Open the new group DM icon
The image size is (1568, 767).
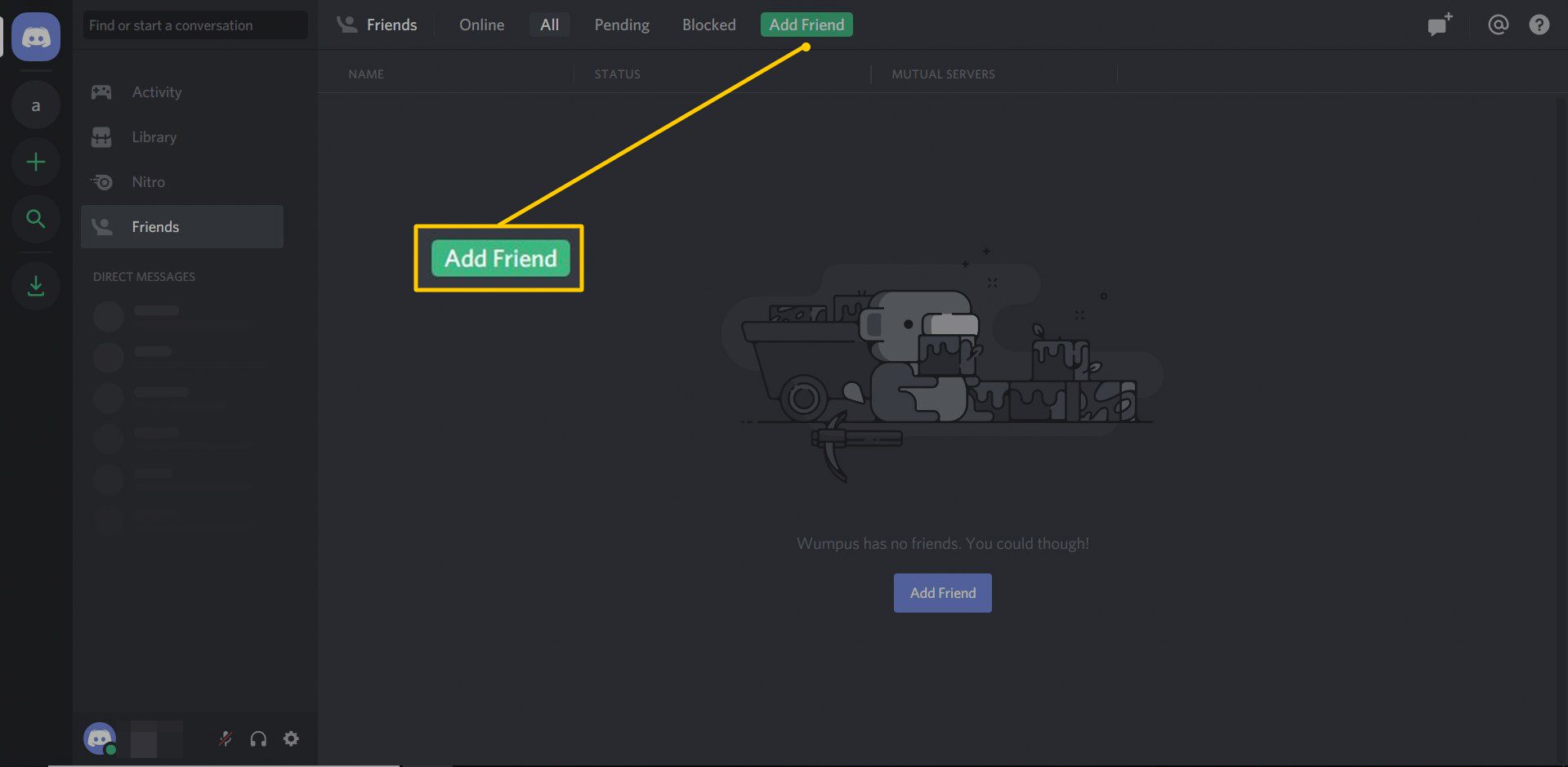[x=1440, y=25]
